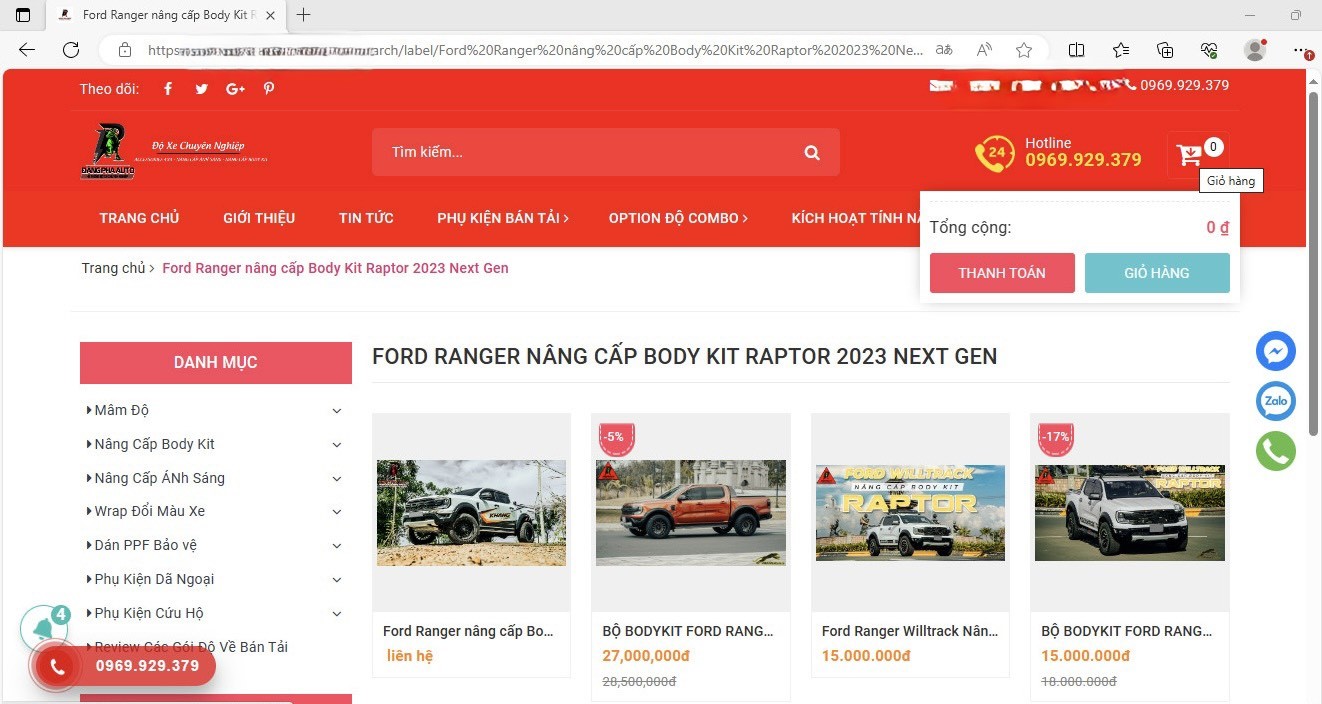The image size is (1322, 704).
Task: Open Review Các Gói Độ Về Bán Tải category
Action: [191, 647]
